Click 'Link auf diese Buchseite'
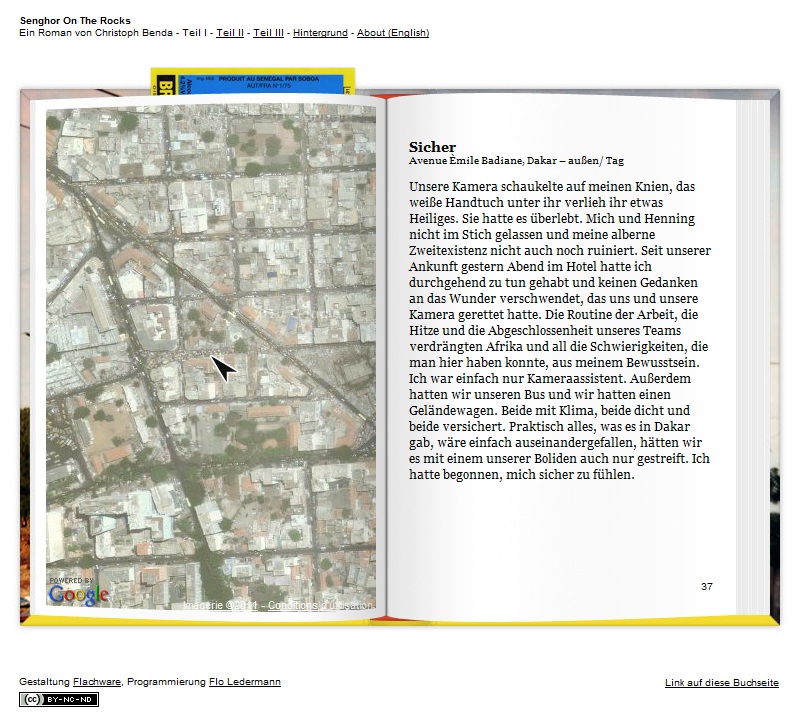Screen dimensions: 803x717 [x=722, y=683]
